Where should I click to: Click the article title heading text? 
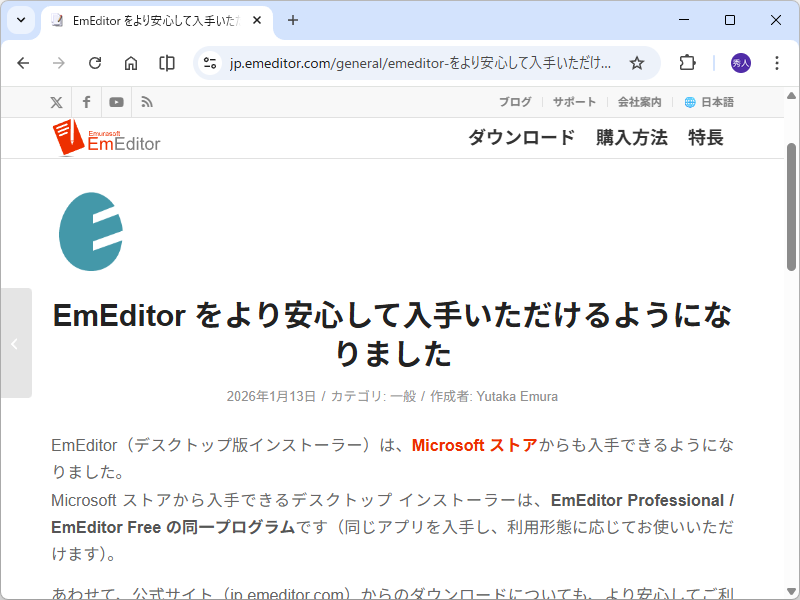click(x=392, y=335)
